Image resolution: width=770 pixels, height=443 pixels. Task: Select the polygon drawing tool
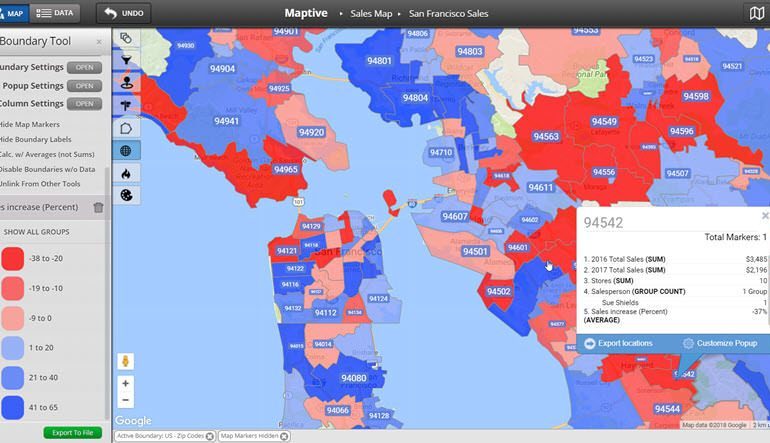click(x=126, y=128)
